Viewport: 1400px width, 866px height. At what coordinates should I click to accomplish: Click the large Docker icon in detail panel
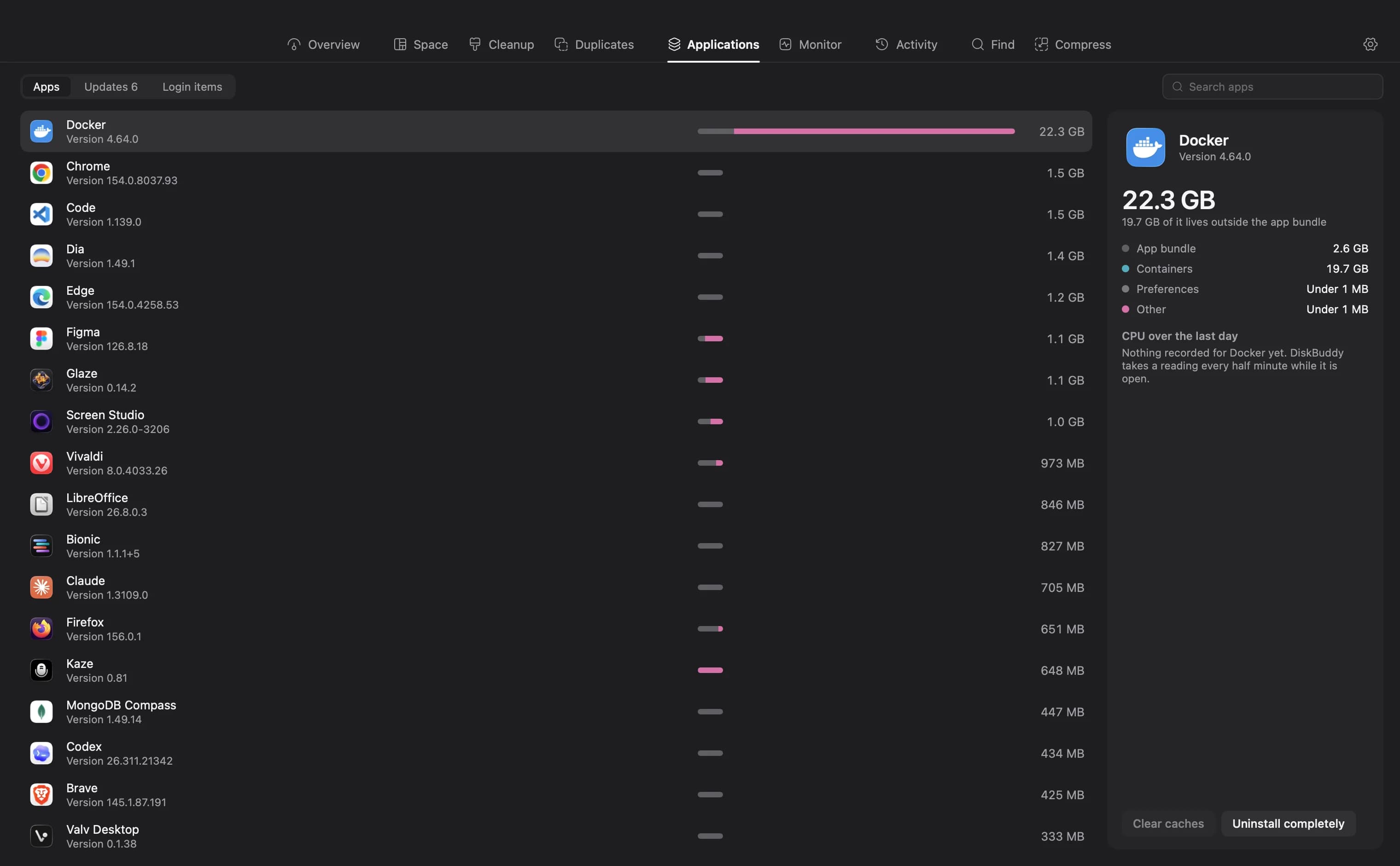(x=1145, y=147)
